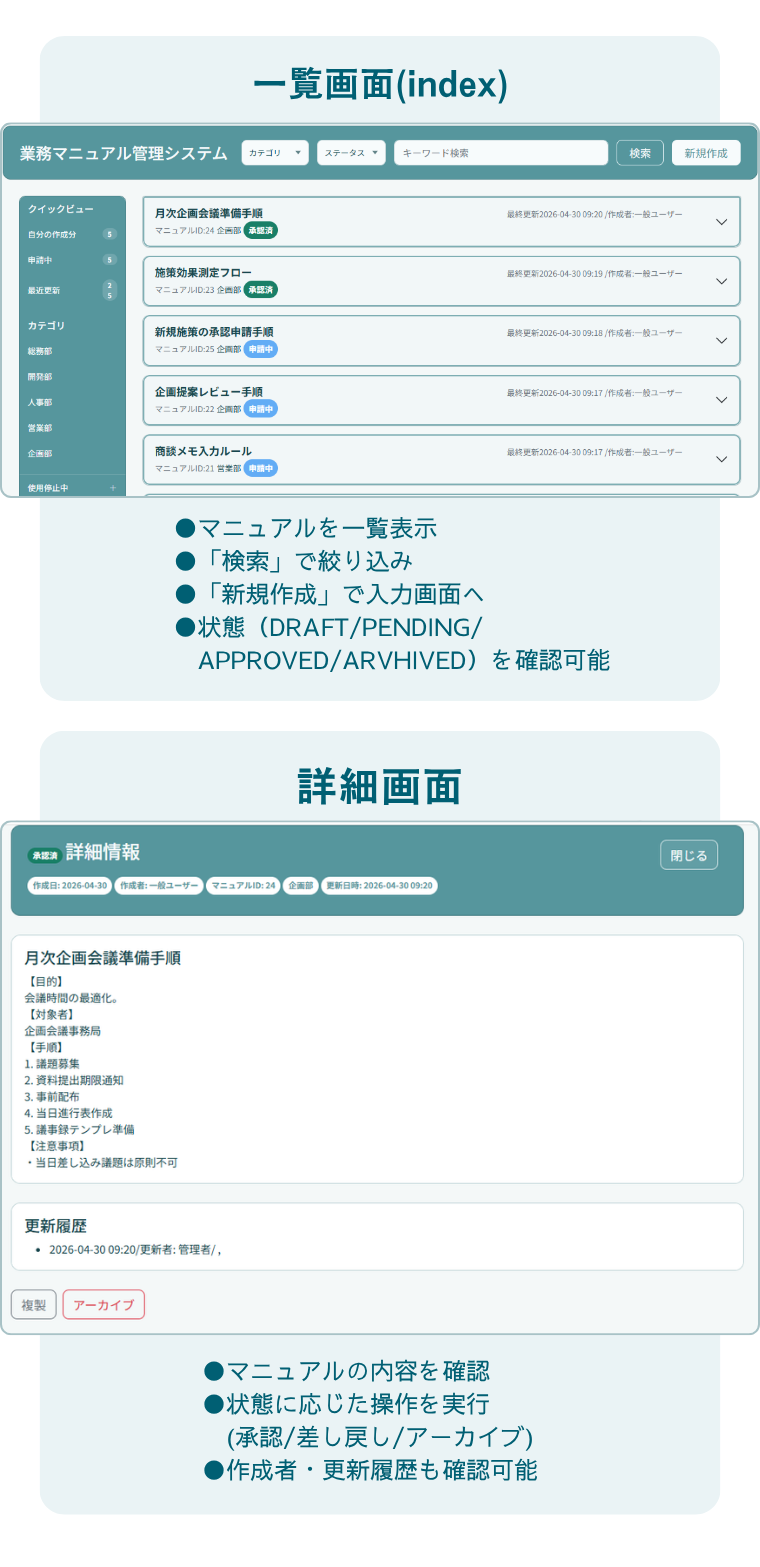This screenshot has height=1567, width=760.
Task: Click the マニュアルID: 24 chip
Action: (x=243, y=885)
